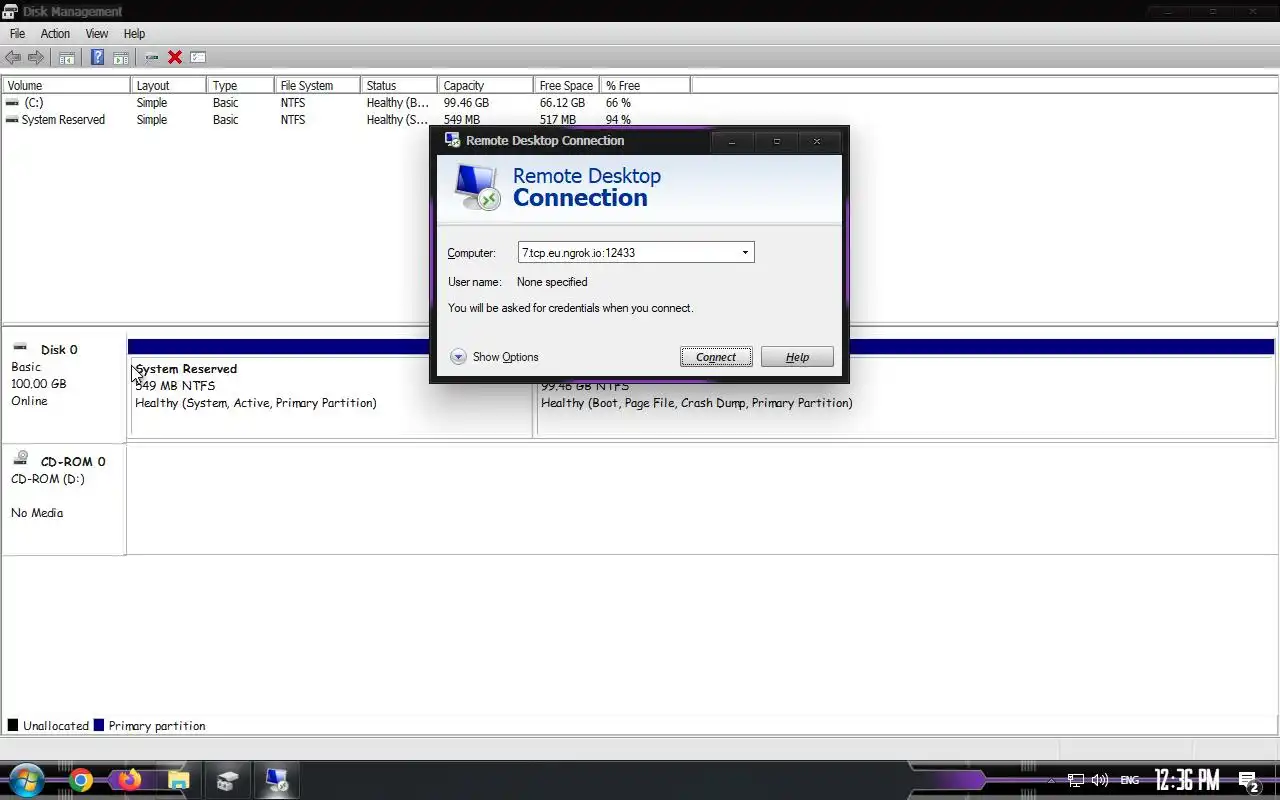The height and width of the screenshot is (800, 1280).
Task: Click the Forward arrow in Disk Management toolbar
Action: pos(36,58)
